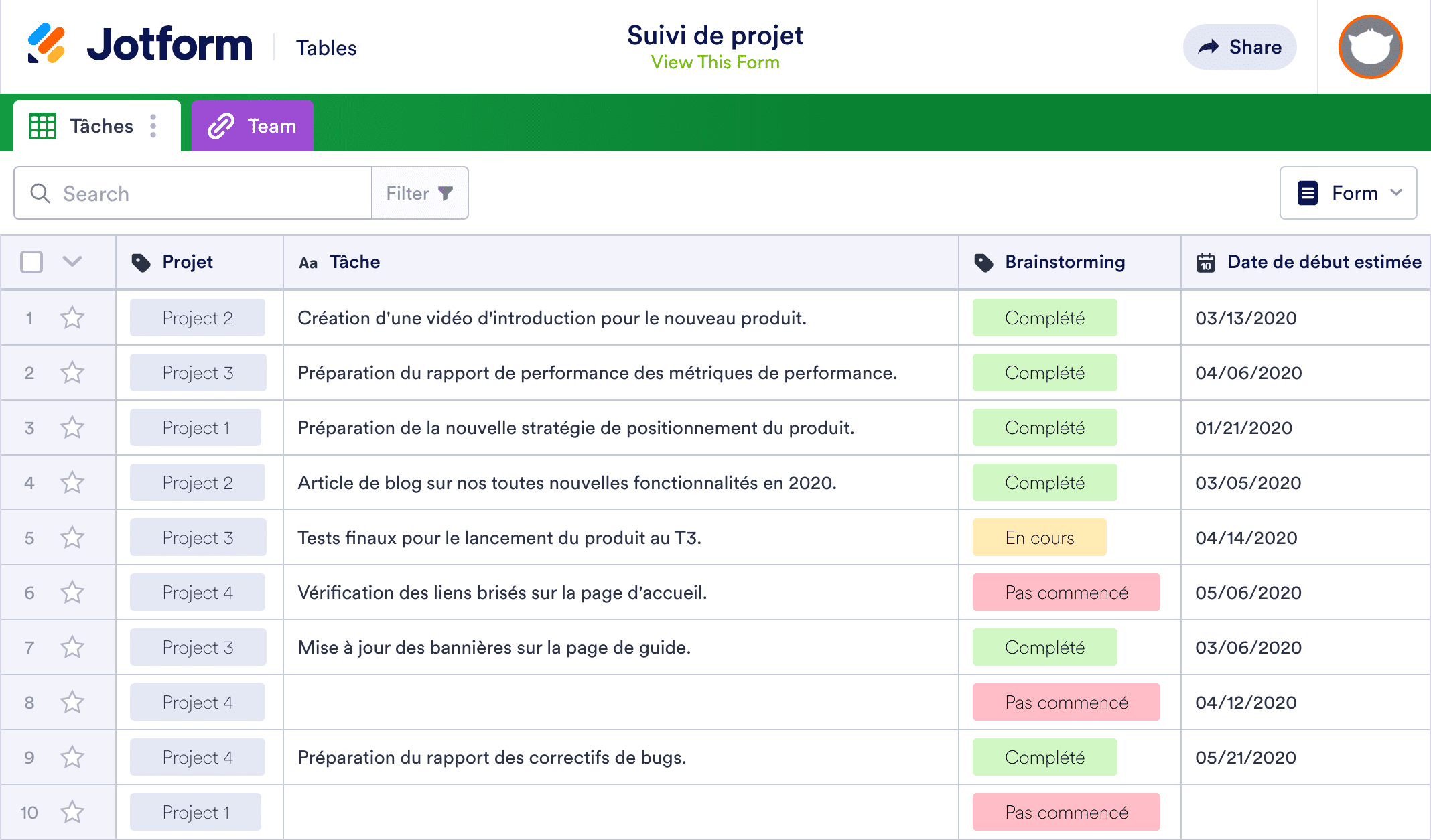Screen dimensions: 1431x840
Task: Click the tag icon on Projet column
Action: [142, 262]
